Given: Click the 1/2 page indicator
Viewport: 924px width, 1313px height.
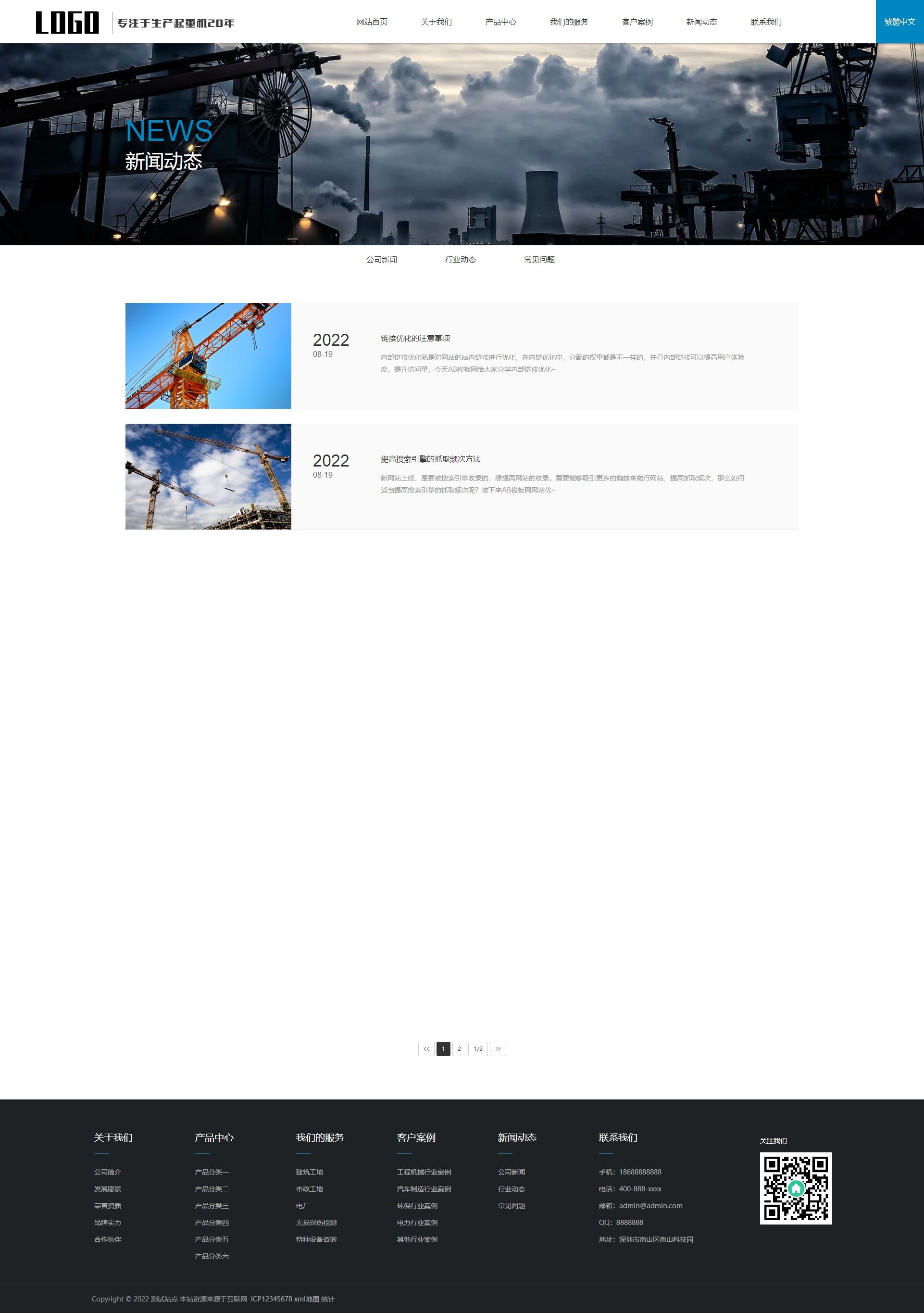Looking at the screenshot, I should pyautogui.click(x=478, y=1049).
